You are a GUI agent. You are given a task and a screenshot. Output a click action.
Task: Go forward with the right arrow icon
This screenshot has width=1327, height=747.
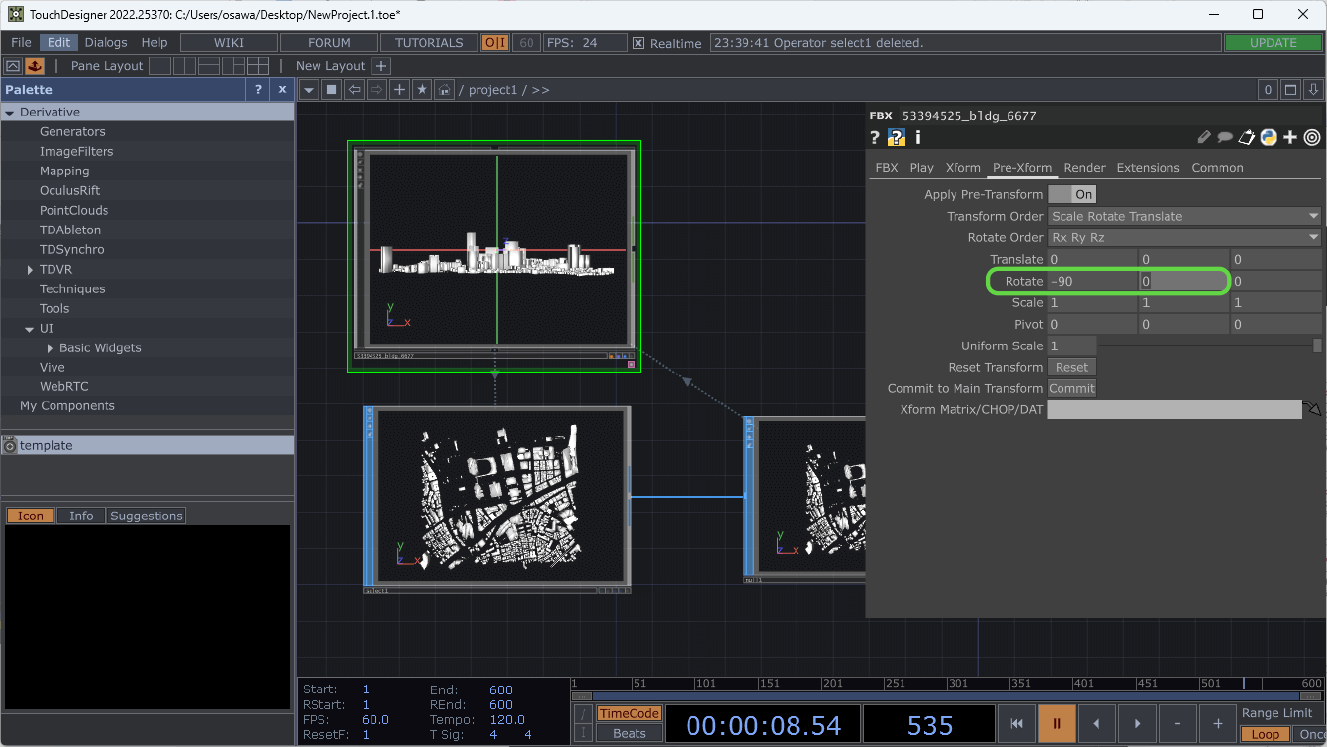(377, 90)
